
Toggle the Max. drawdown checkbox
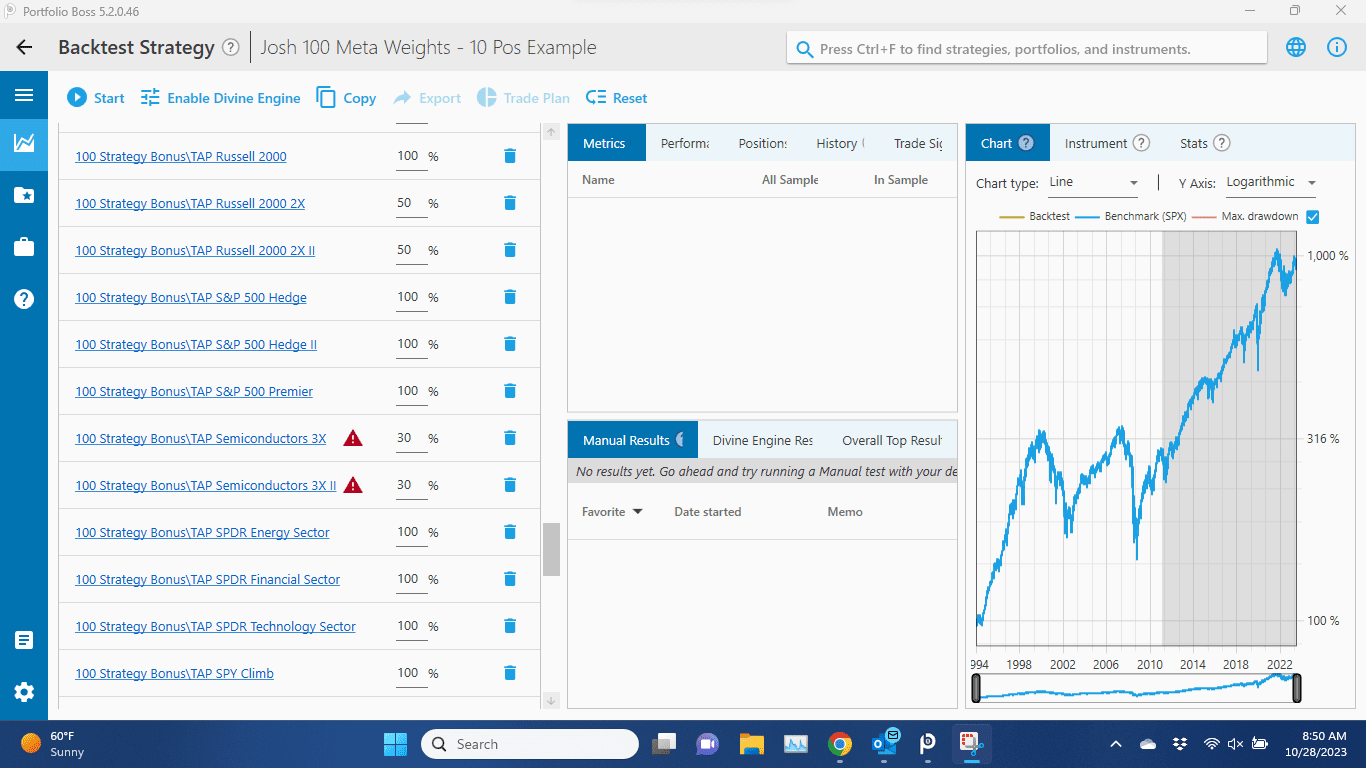[x=1313, y=217]
